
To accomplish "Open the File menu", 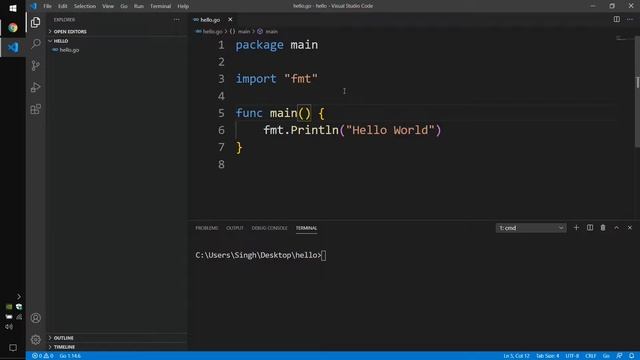I will pyautogui.click(x=47, y=6).
